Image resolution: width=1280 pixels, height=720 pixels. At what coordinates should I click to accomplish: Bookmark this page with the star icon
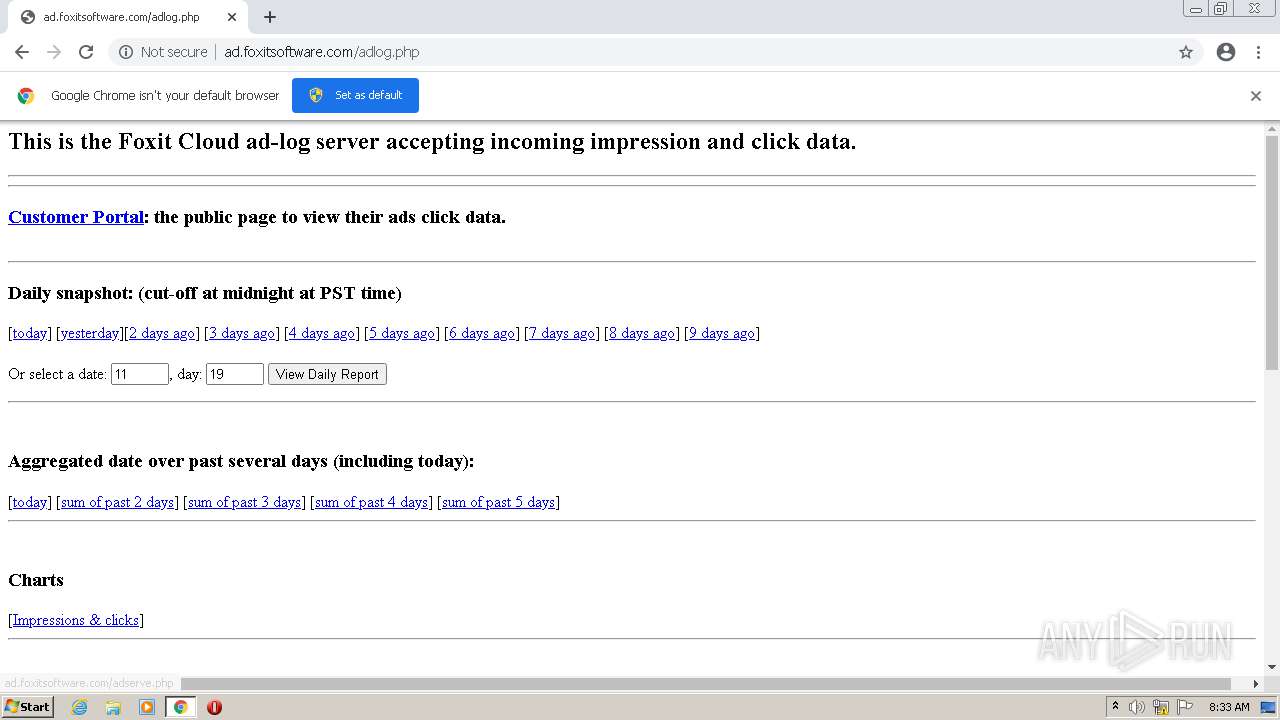point(1186,52)
